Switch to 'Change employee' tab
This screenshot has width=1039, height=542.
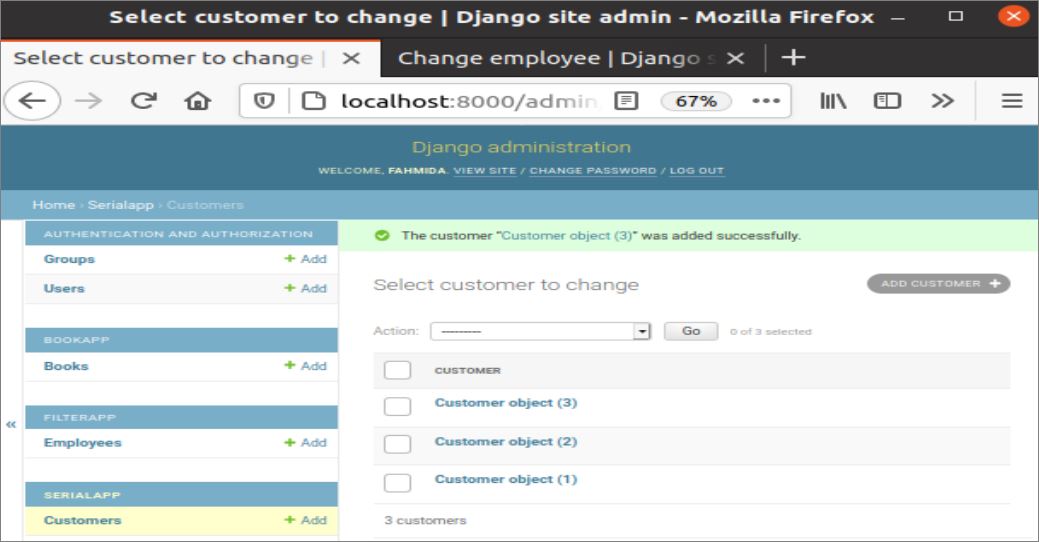pyautogui.click(x=557, y=58)
